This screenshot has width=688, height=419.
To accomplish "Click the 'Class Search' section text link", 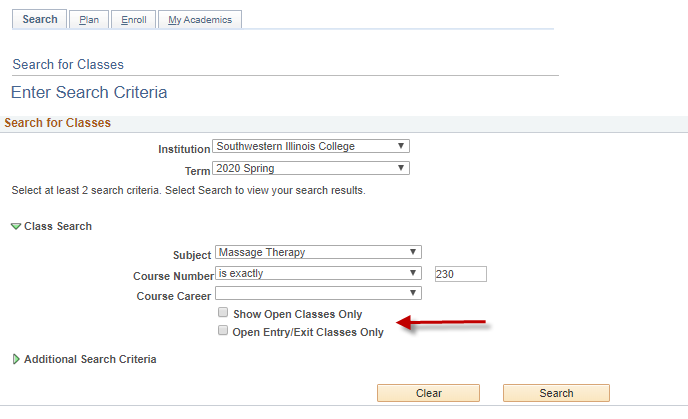I will click(x=58, y=227).
